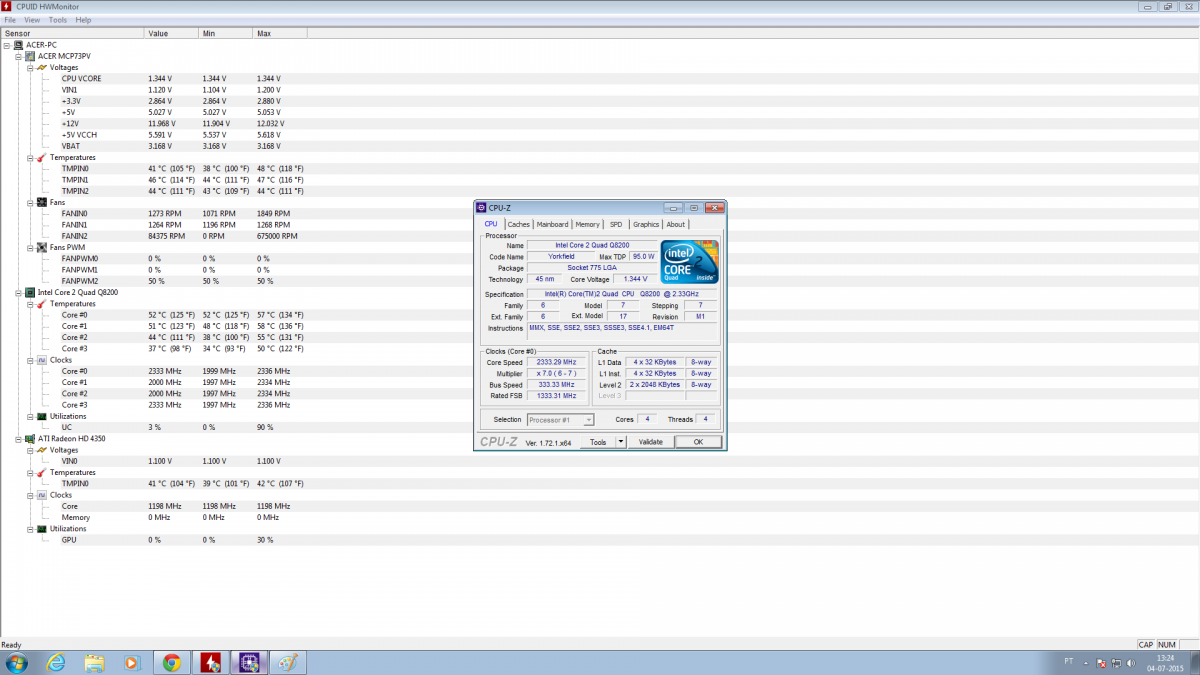Click the Intel Core 2 Quad logo in CPU-Z

tap(691, 261)
